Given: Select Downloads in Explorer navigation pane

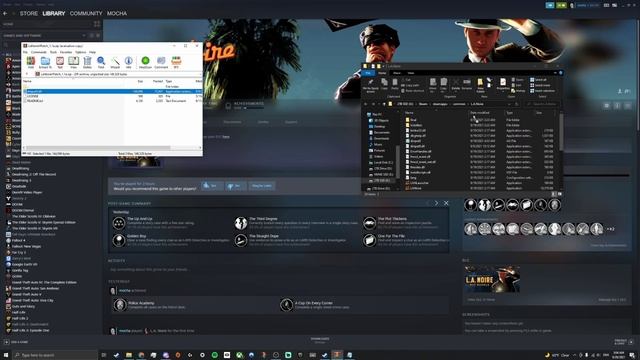Looking at the screenshot, I should point(381,138).
